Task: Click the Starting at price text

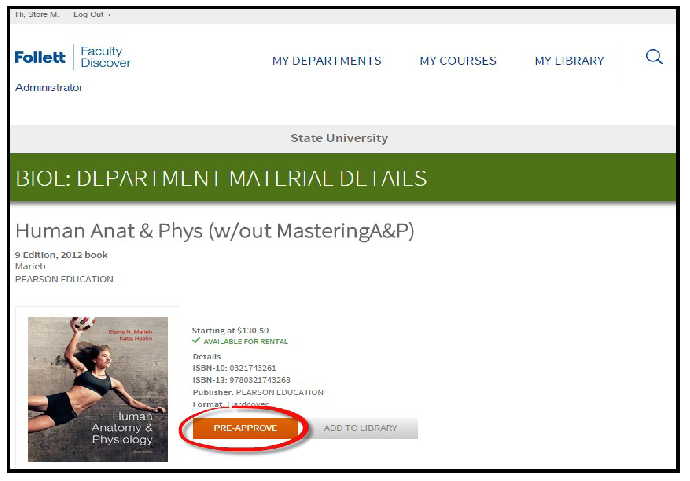Action: [230, 330]
